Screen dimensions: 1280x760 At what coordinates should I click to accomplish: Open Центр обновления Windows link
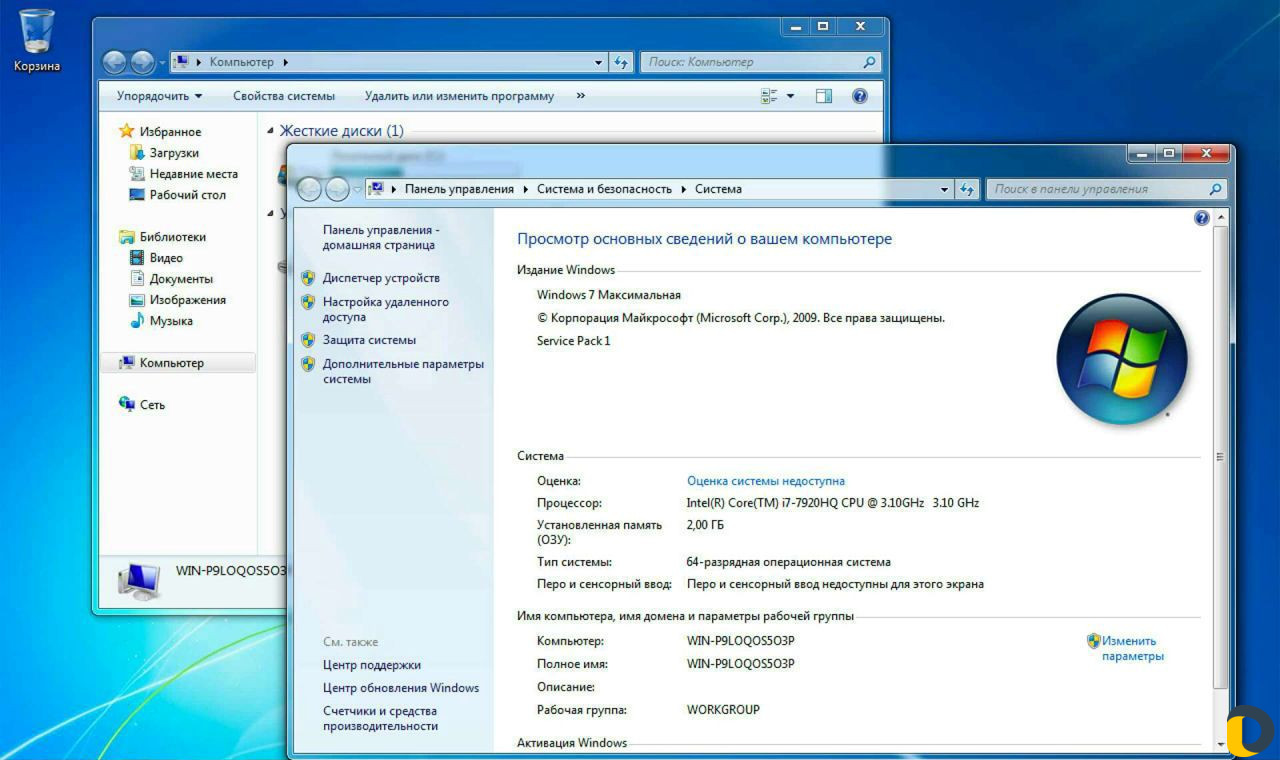(x=401, y=688)
